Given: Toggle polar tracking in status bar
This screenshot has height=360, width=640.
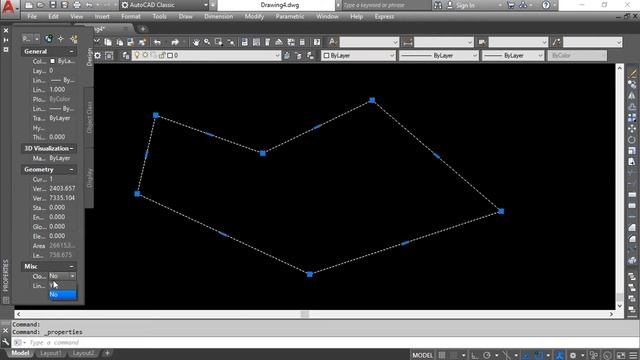Looking at the screenshot, I should pos(487,355).
